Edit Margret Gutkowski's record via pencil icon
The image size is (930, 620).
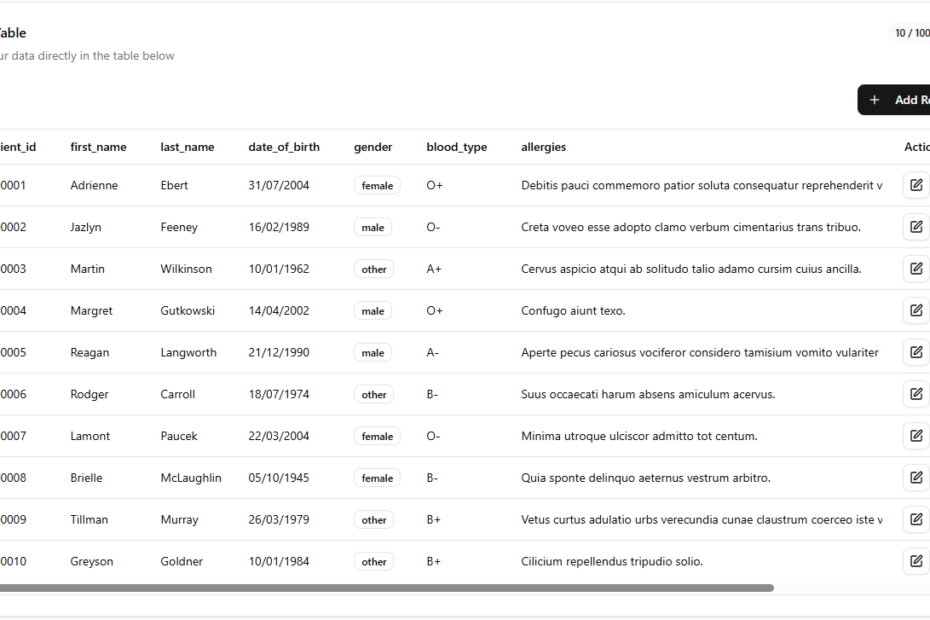(x=916, y=310)
